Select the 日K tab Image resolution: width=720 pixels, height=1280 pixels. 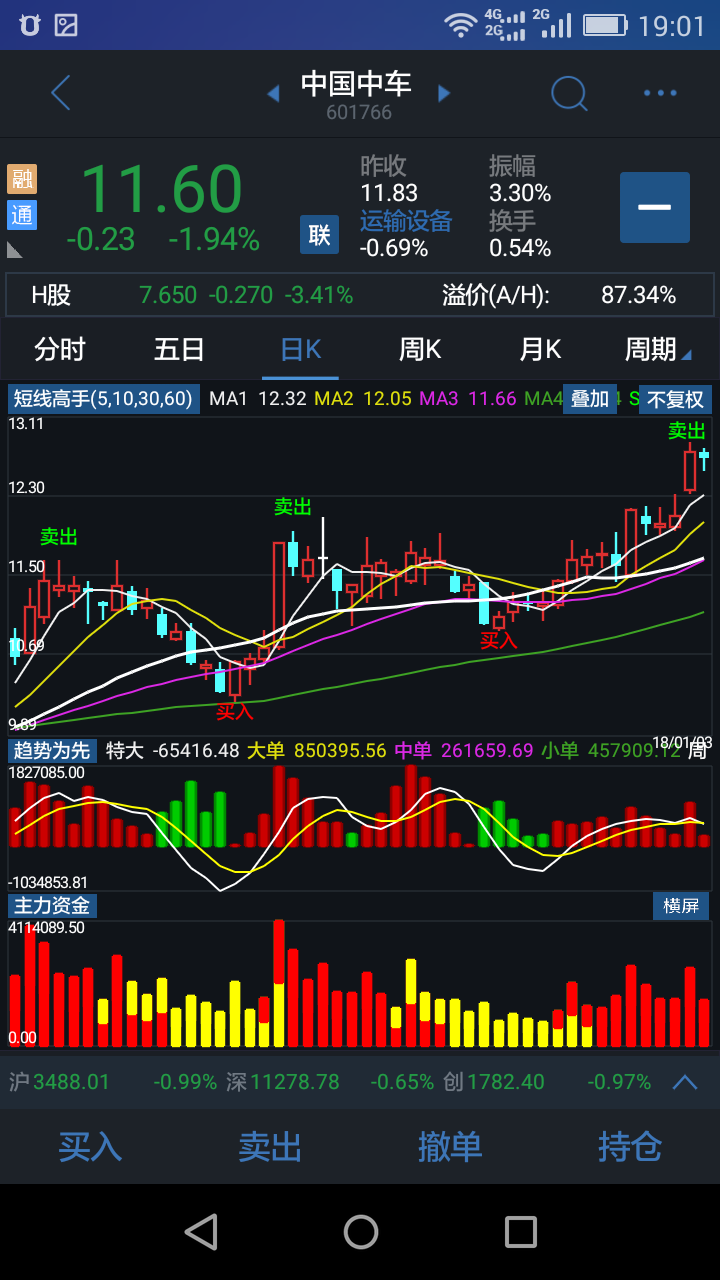point(300,349)
